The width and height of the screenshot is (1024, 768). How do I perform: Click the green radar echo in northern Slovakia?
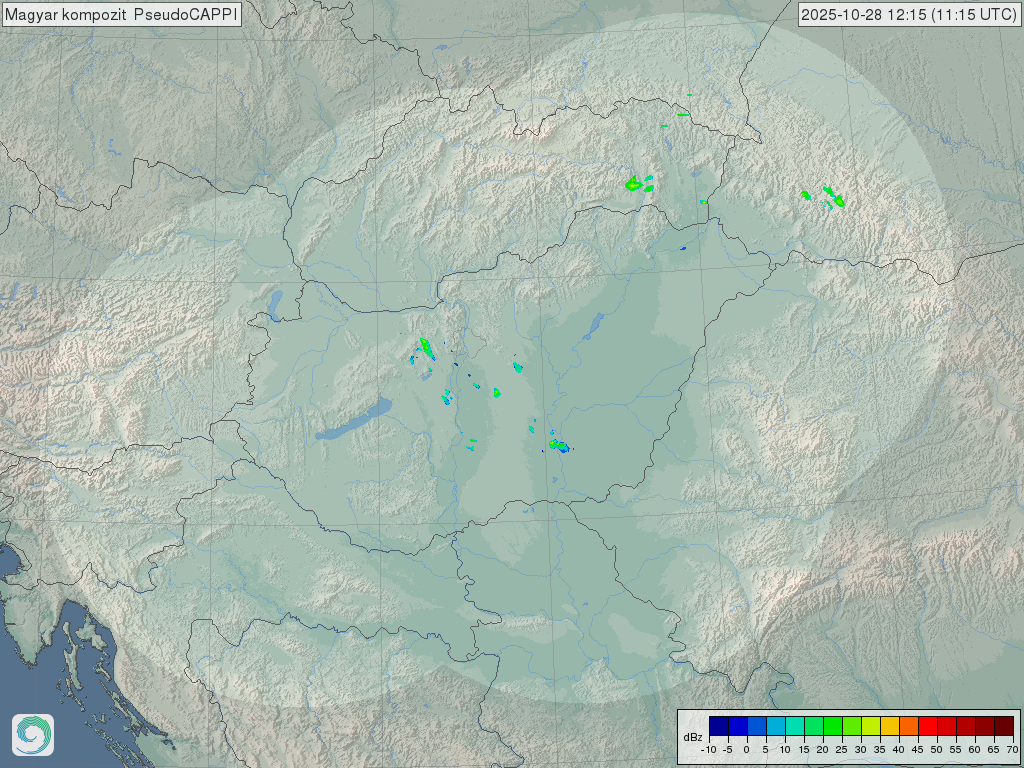(x=634, y=184)
